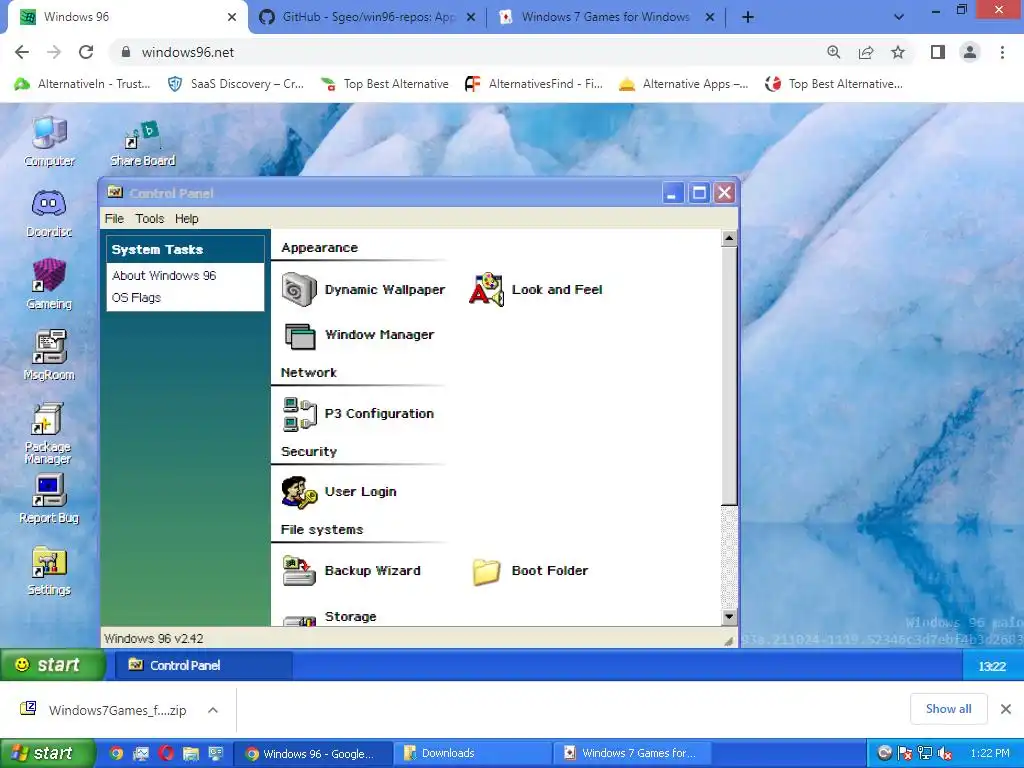The image size is (1024, 768).
Task: Open a new browser tab
Action: coord(748,17)
